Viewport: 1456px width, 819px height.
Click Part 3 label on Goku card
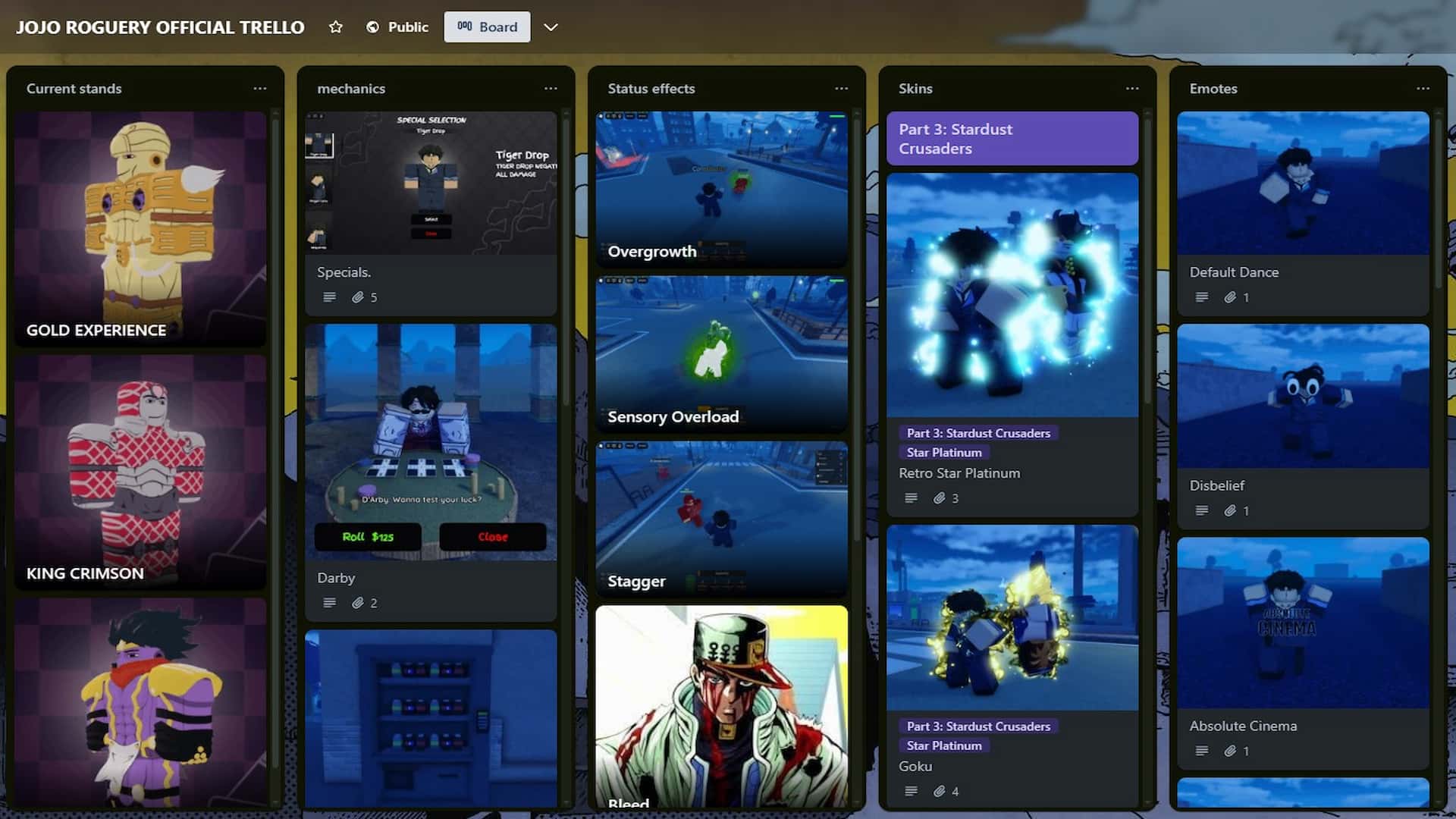(x=978, y=726)
